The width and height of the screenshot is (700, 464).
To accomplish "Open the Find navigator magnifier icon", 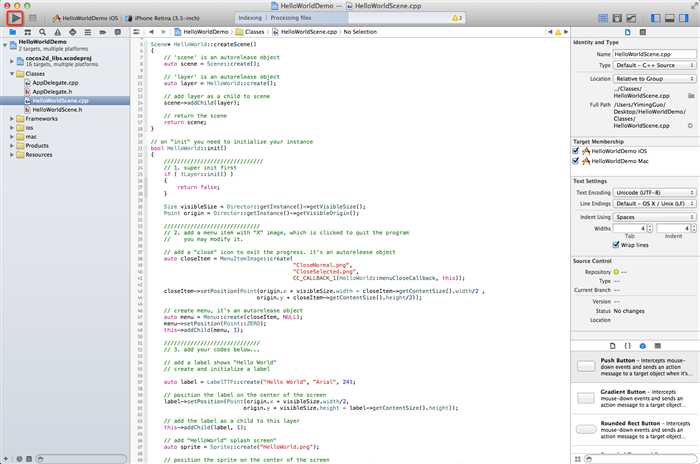I will (42, 32).
